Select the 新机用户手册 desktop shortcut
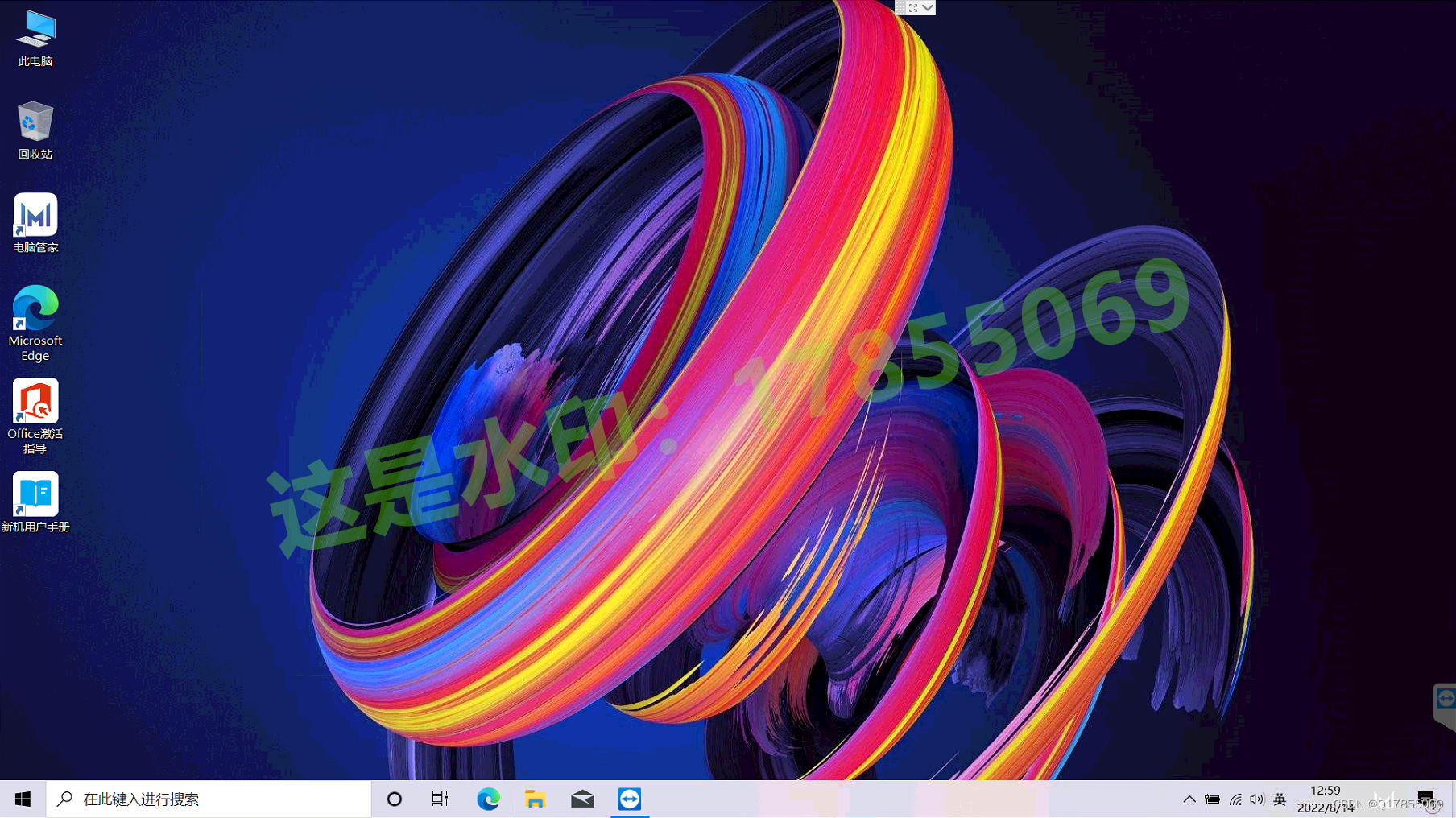The height and width of the screenshot is (818, 1456). pyautogui.click(x=35, y=502)
